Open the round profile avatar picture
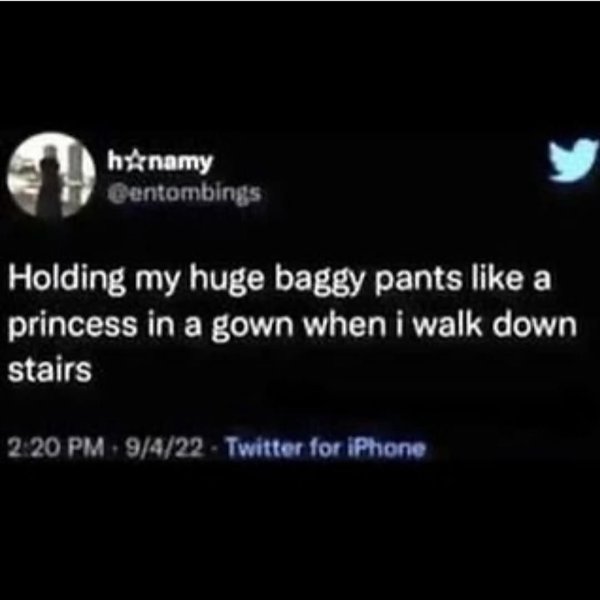 coord(51,176)
